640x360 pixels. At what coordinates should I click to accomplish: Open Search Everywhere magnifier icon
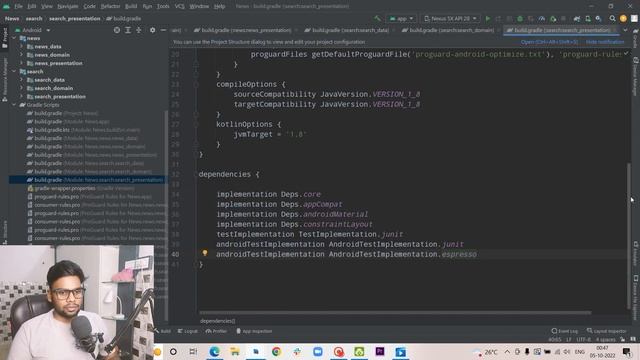612,18
